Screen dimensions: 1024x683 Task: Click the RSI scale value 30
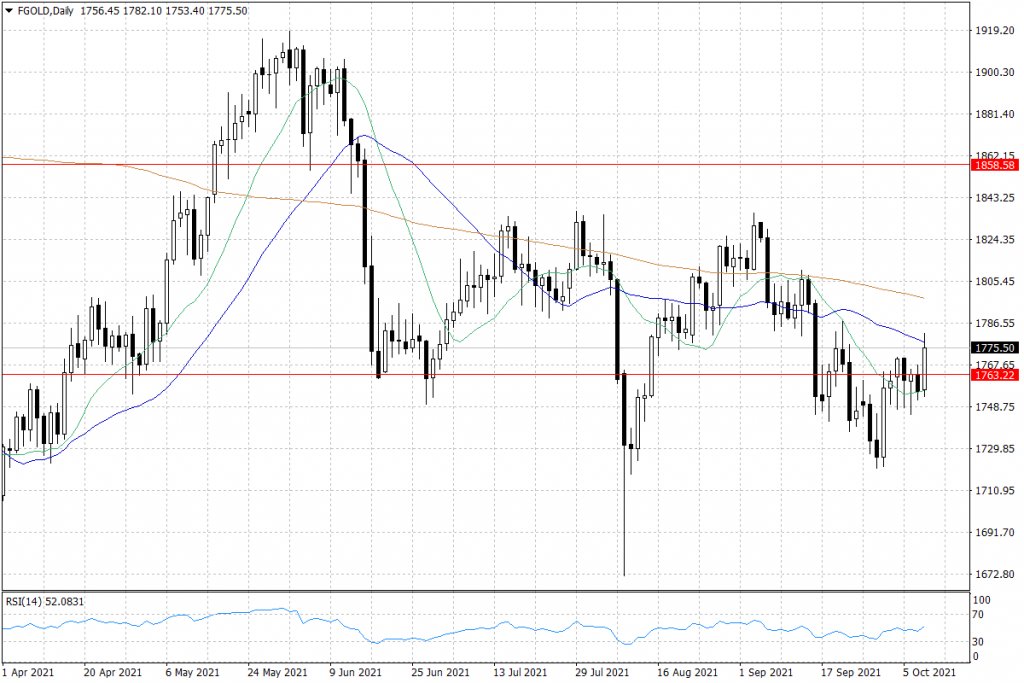click(978, 642)
